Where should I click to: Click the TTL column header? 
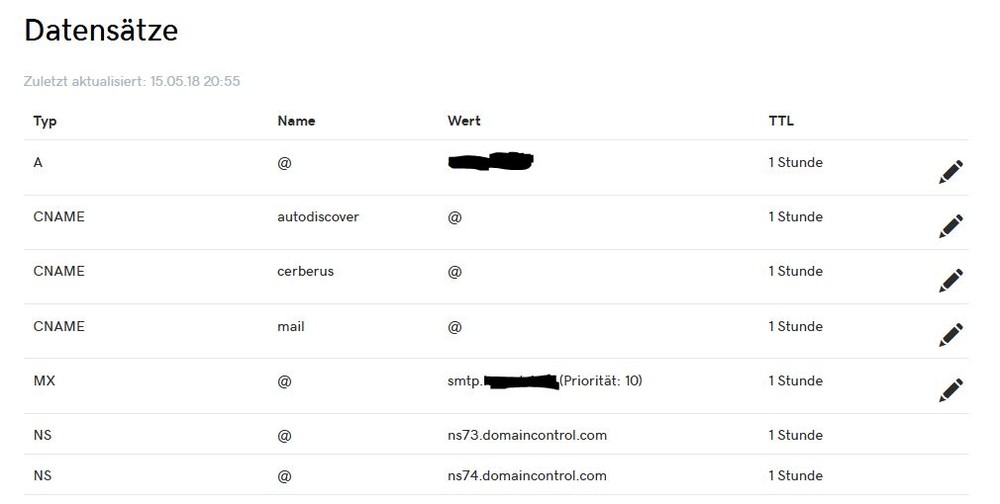[x=781, y=121]
